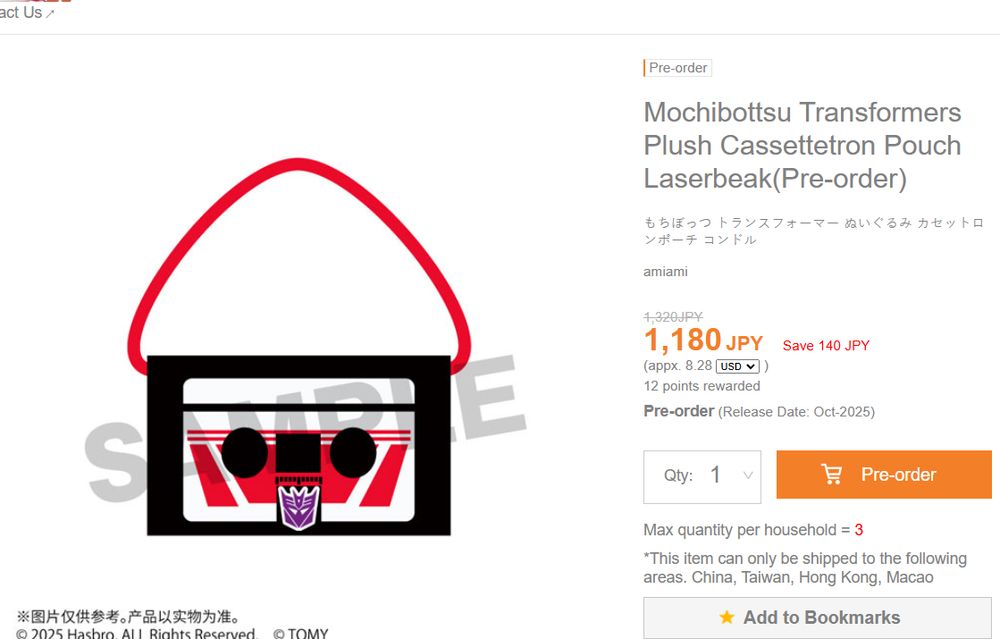This screenshot has width=1000, height=639.
Task: Click the purple Decepticon emblem on the pouch image
Action: coord(298,508)
